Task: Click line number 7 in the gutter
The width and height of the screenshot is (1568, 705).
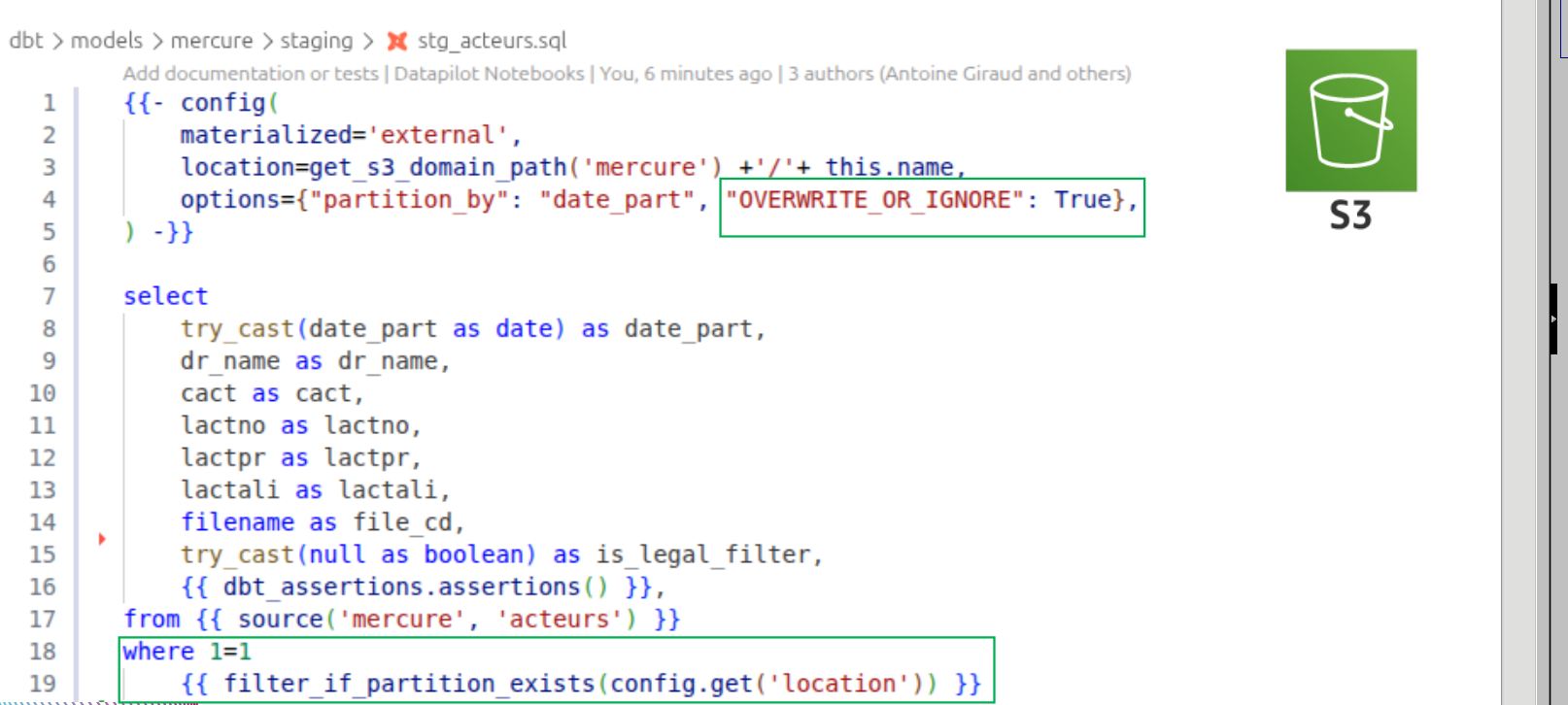Action: pos(49,296)
